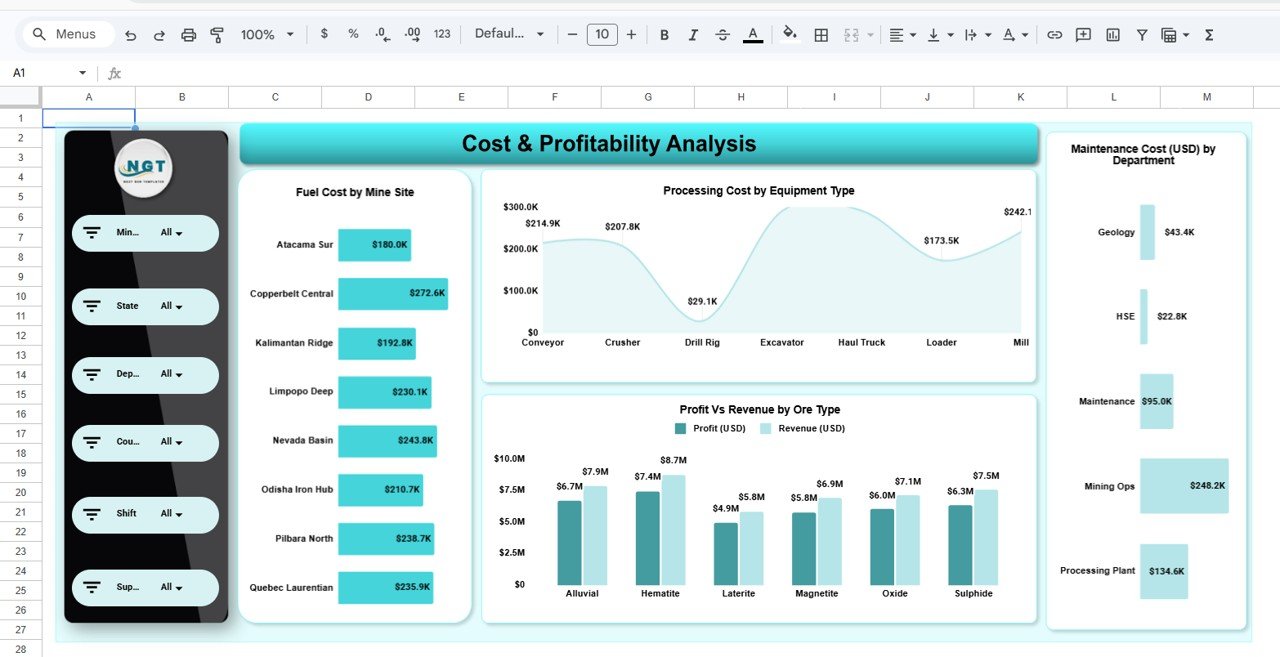Click the Undo icon
The image size is (1280, 657).
point(131,35)
